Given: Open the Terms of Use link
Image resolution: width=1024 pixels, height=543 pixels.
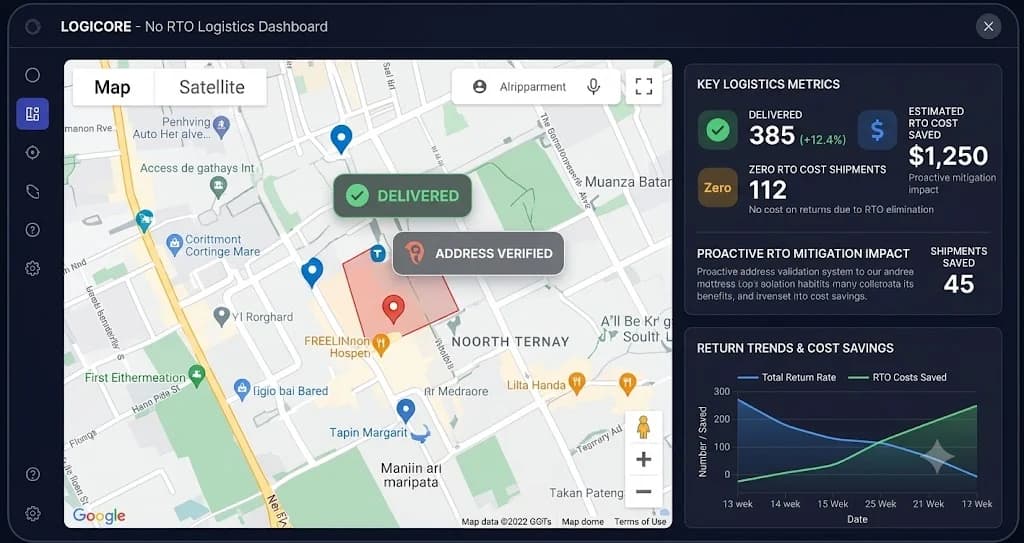Looking at the screenshot, I should tap(640, 521).
